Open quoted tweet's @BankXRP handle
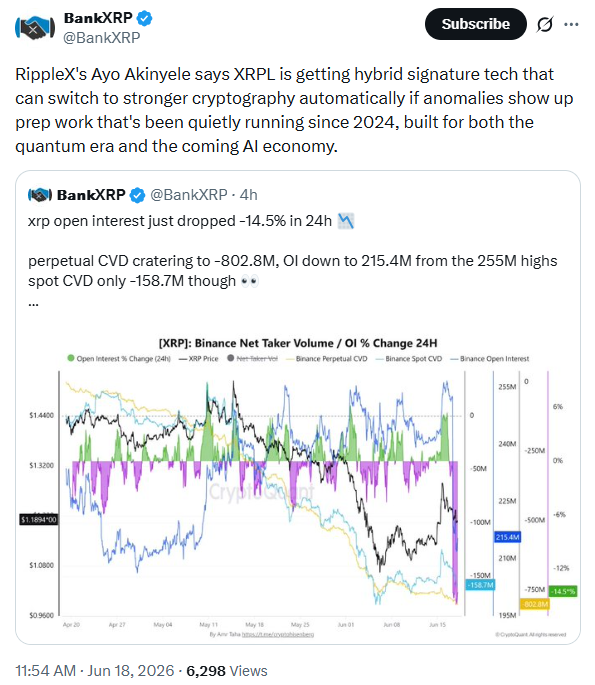 [x=189, y=195]
